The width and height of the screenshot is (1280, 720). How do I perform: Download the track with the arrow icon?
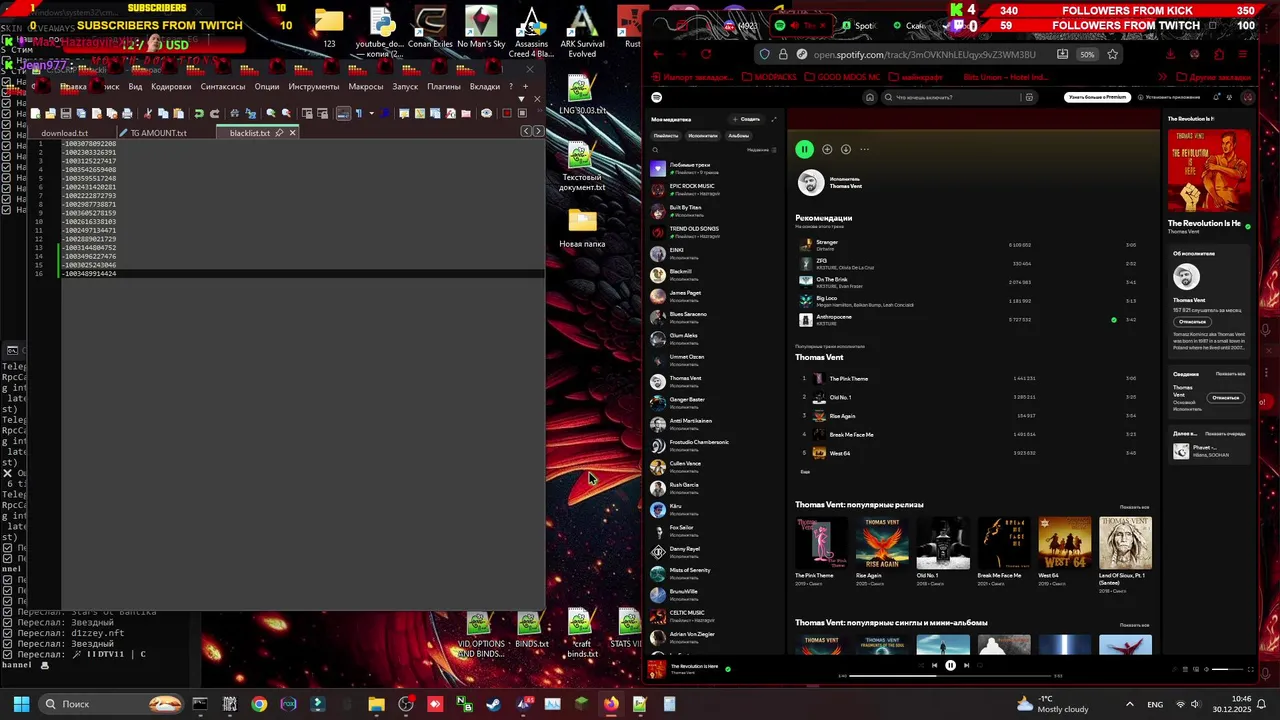coord(845,149)
